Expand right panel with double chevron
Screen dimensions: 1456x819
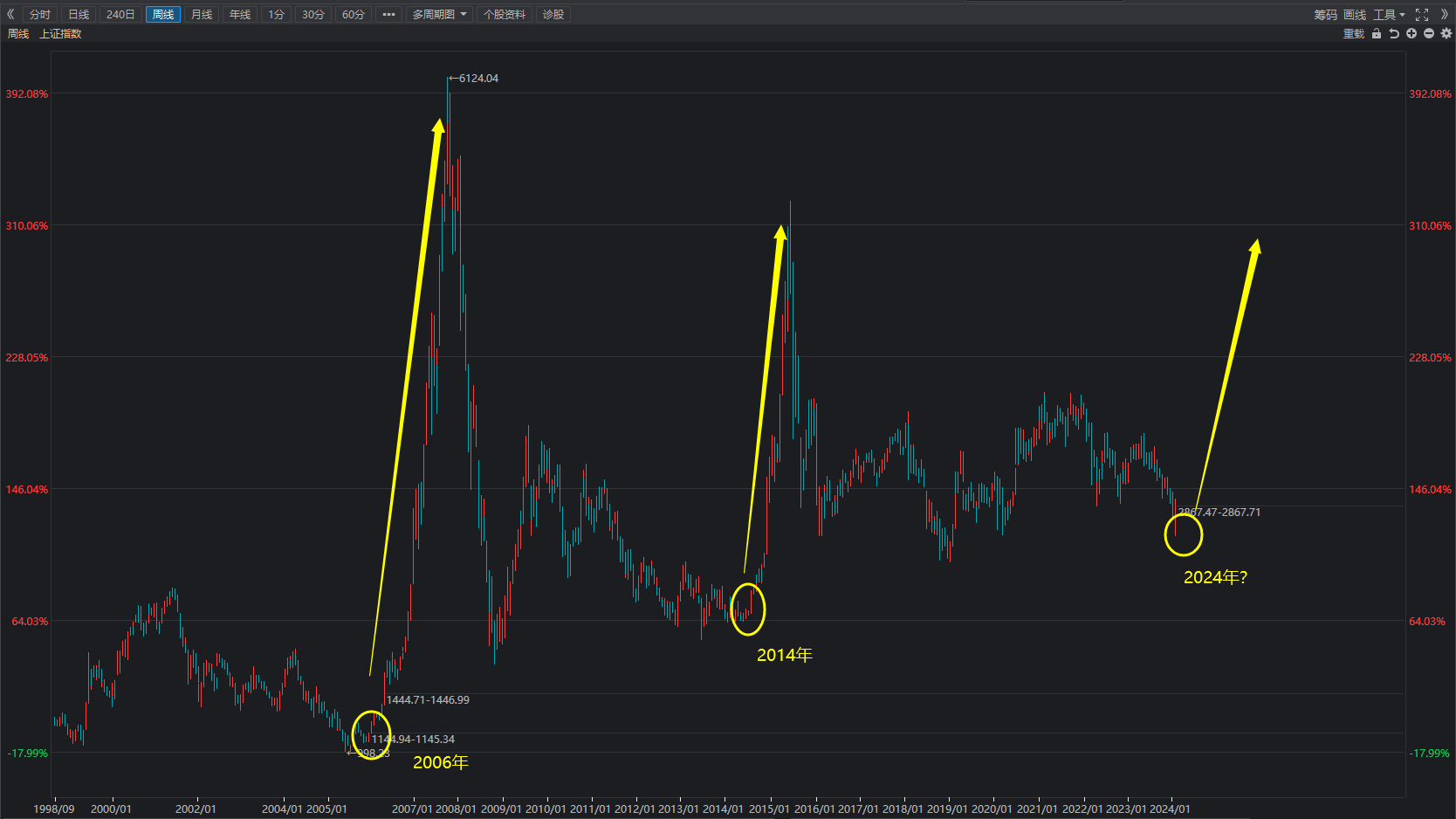[1444, 15]
